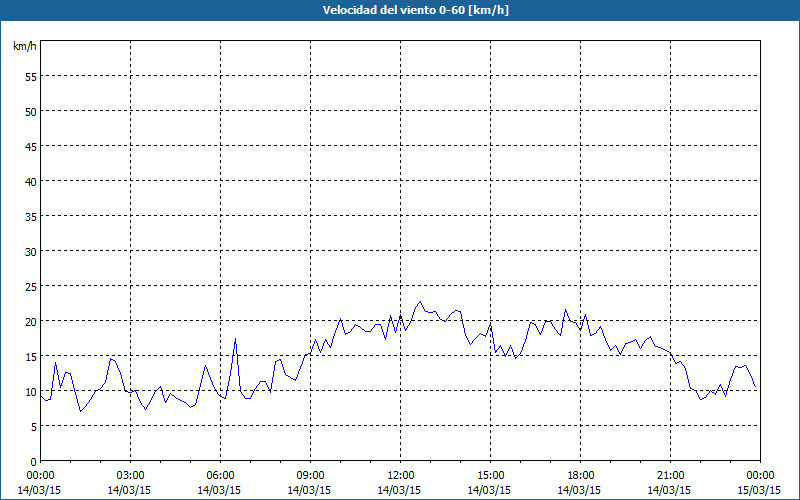800x500 pixels.
Task: Click the 06:00 time axis label
Action: (220, 476)
